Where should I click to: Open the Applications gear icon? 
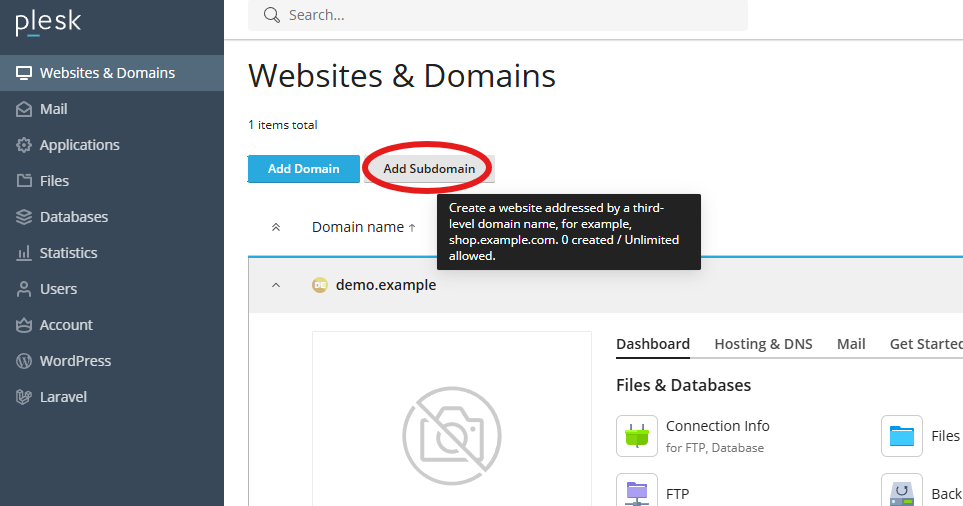pyautogui.click(x=24, y=145)
